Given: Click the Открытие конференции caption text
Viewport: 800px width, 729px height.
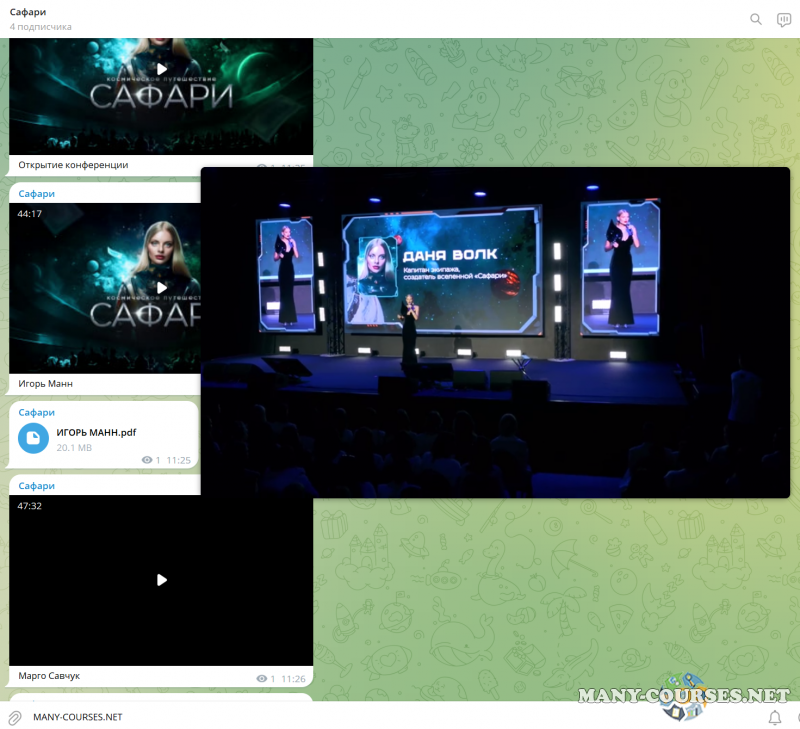Looking at the screenshot, I should point(73,164).
